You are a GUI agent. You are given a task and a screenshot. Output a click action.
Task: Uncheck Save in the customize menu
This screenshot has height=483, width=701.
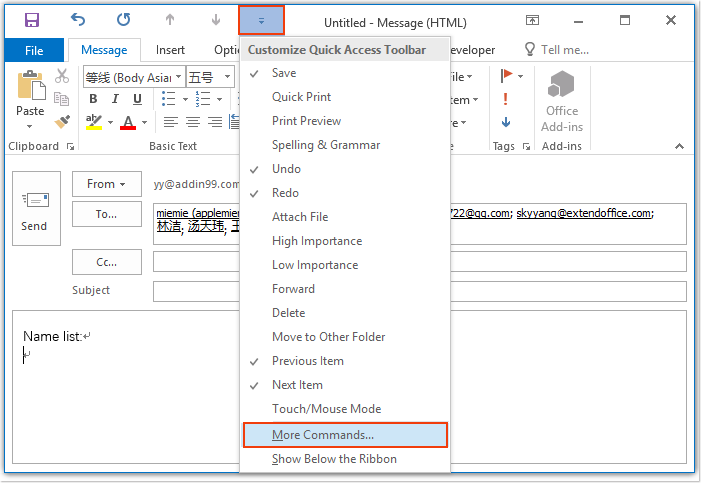point(284,73)
